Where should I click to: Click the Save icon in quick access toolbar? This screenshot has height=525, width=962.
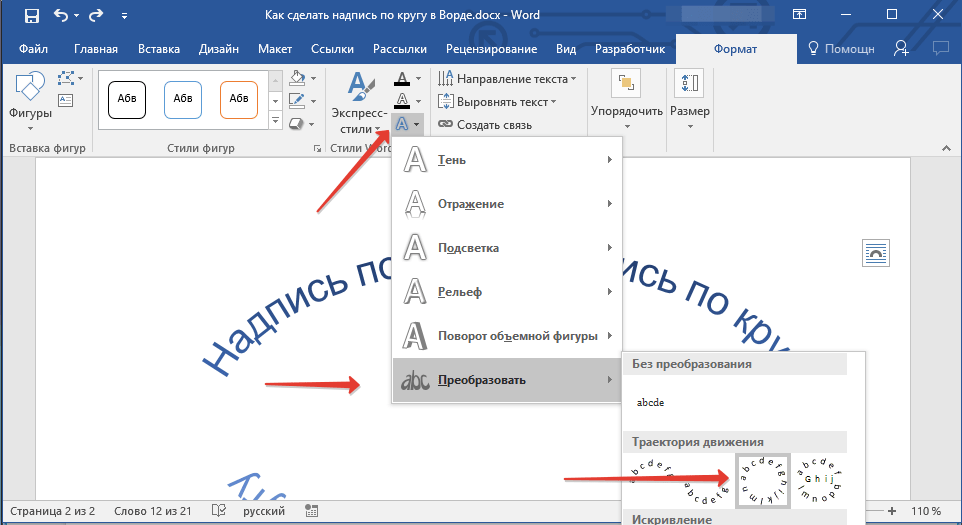point(31,16)
